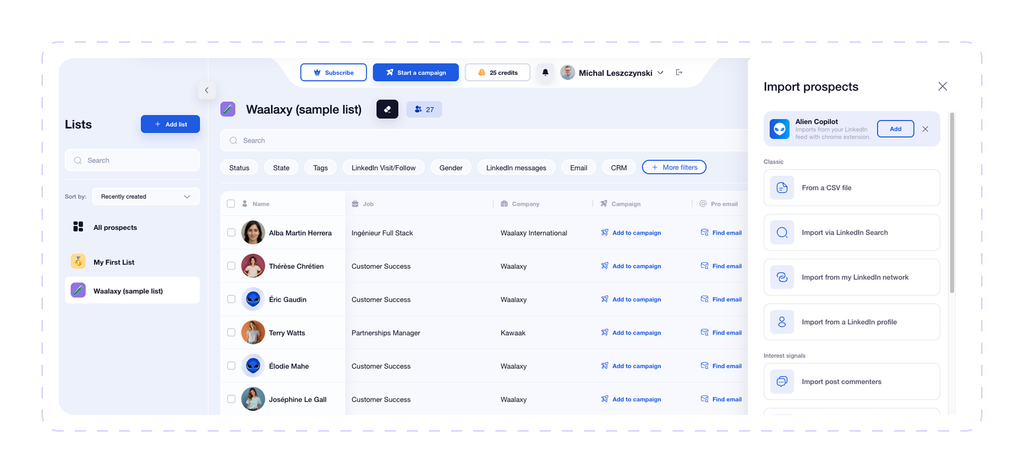Click Add on the Alien Copilot card

(x=895, y=129)
